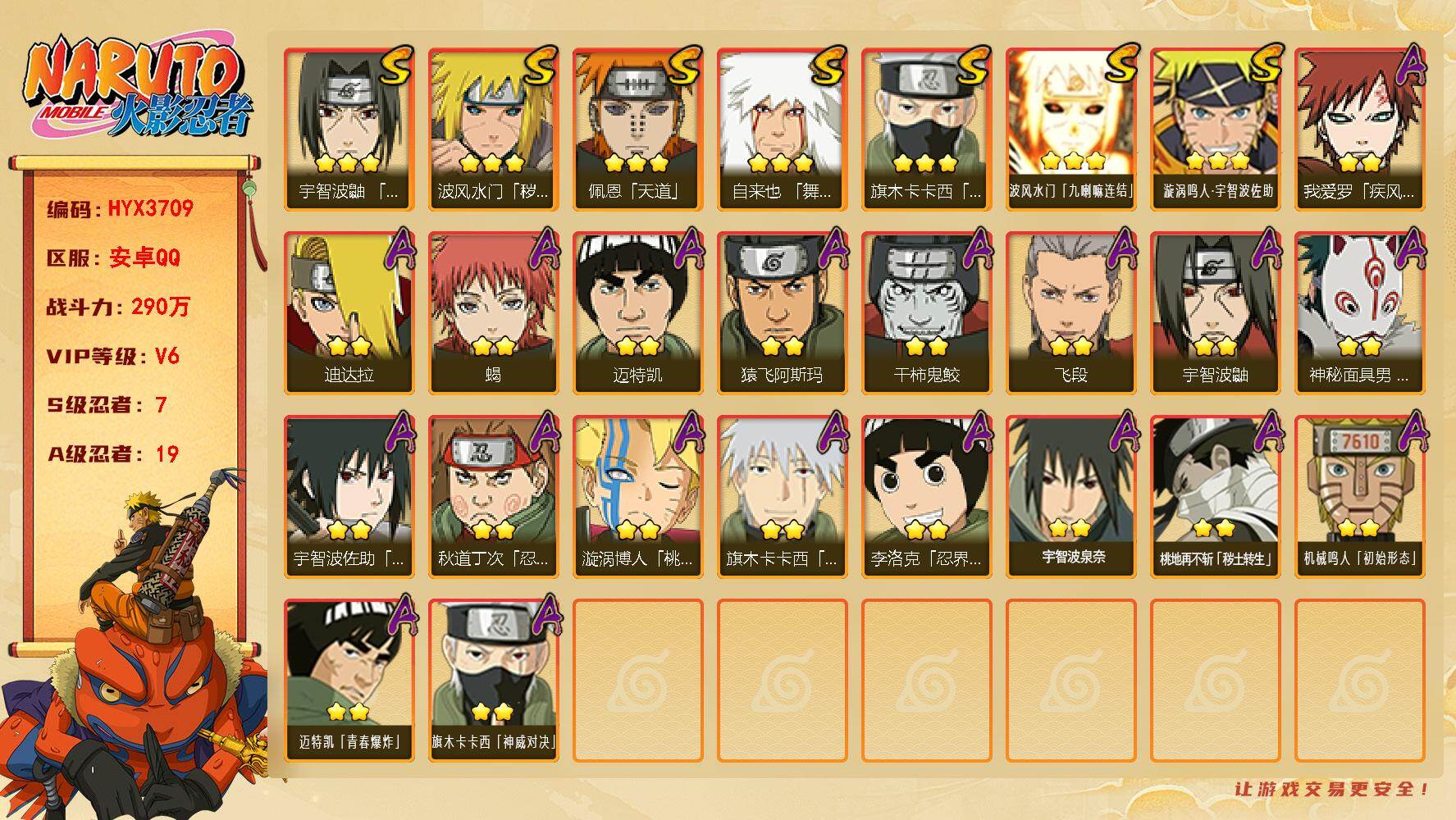Open the 宇智波泉奈 ninja card
The width and height of the screenshot is (1456, 820).
click(1070, 496)
